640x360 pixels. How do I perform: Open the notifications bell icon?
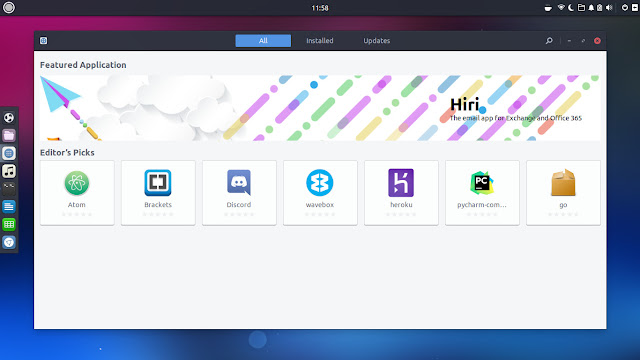tap(591, 8)
